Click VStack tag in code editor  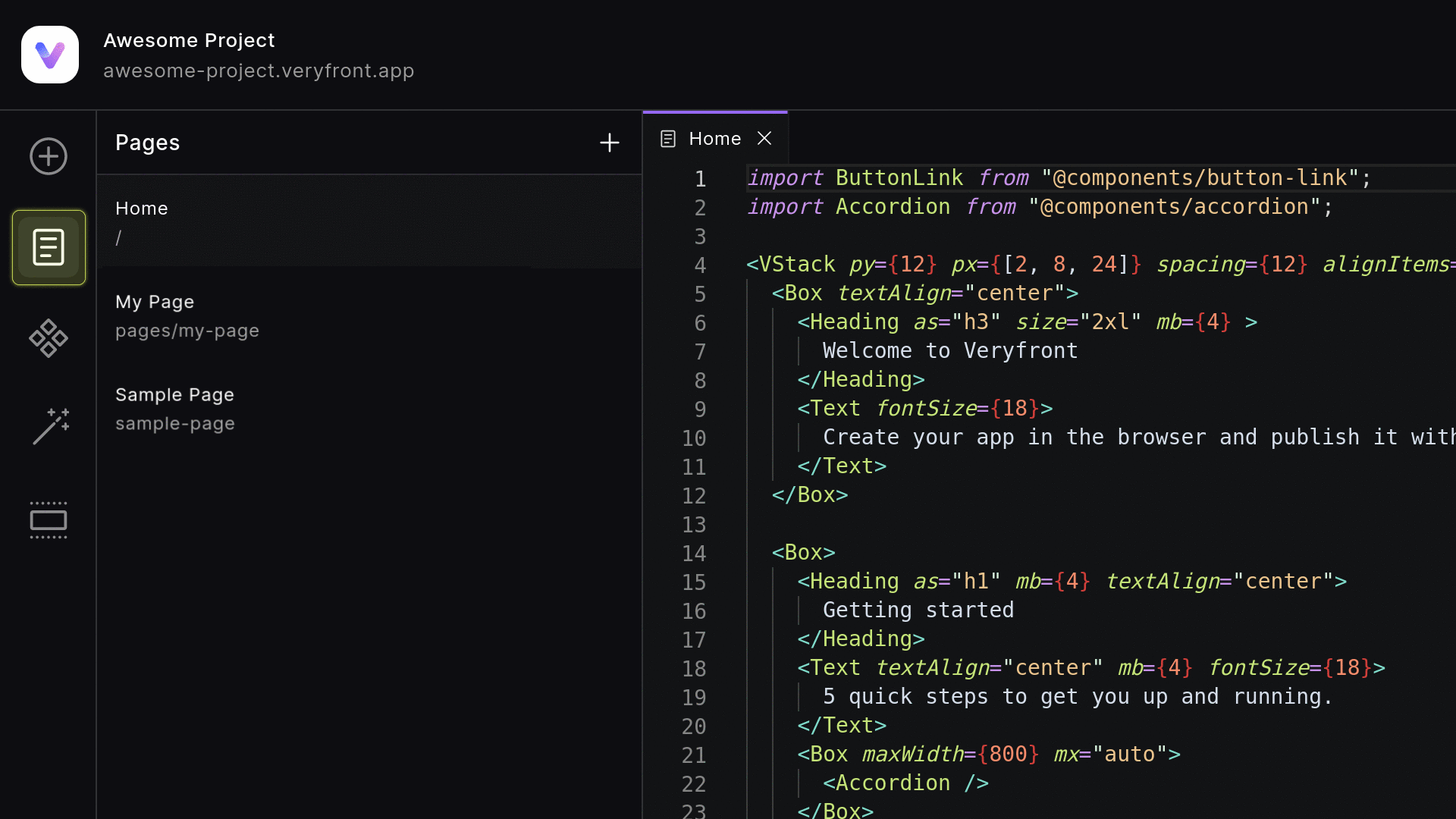pyautogui.click(x=797, y=264)
